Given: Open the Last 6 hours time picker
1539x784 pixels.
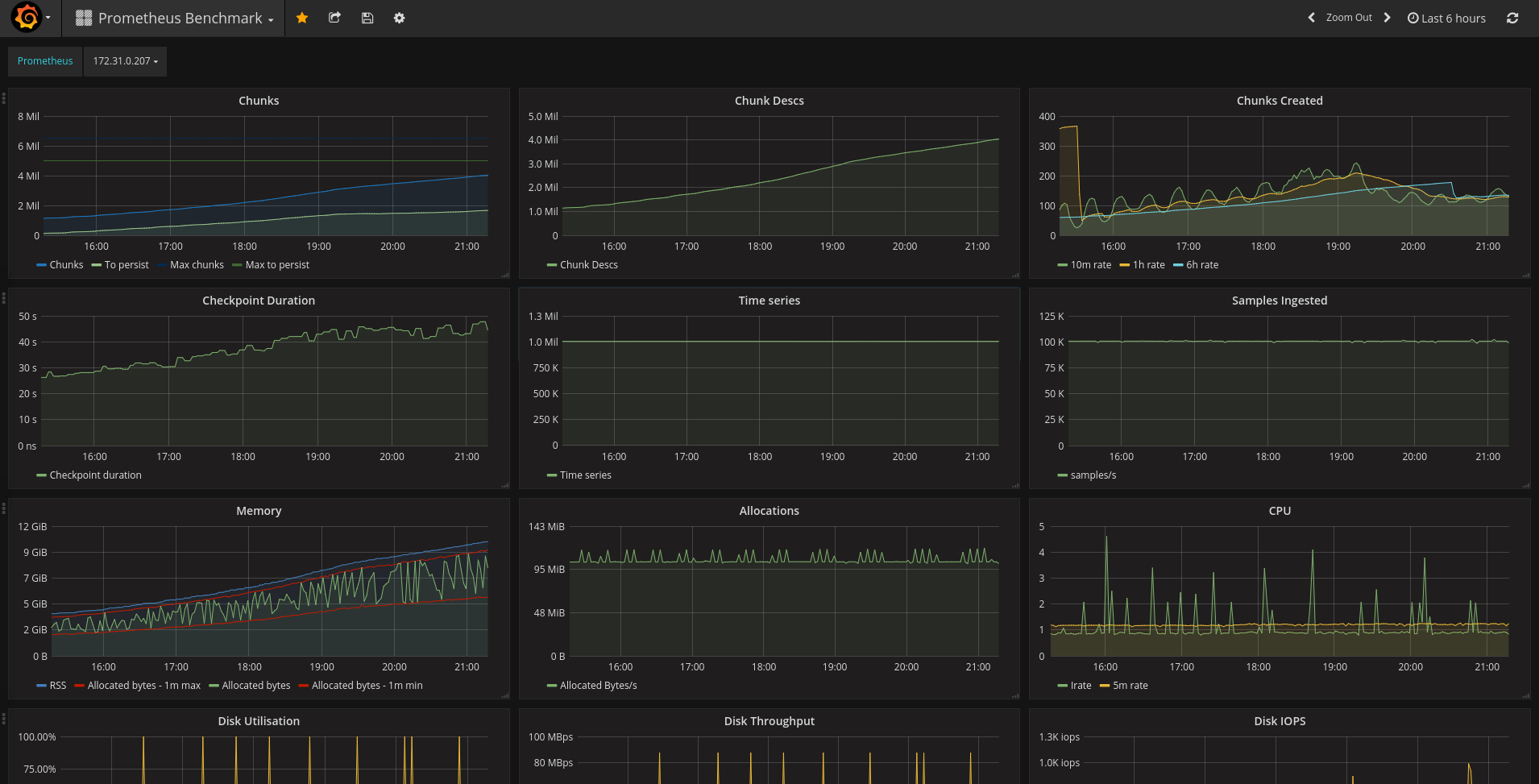Looking at the screenshot, I should (1446, 18).
